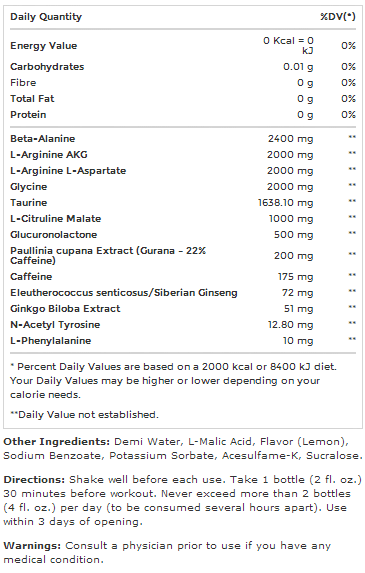This screenshot has height=573, width=365.
Task: Click the Daily Quantity header
Action: click(46, 17)
